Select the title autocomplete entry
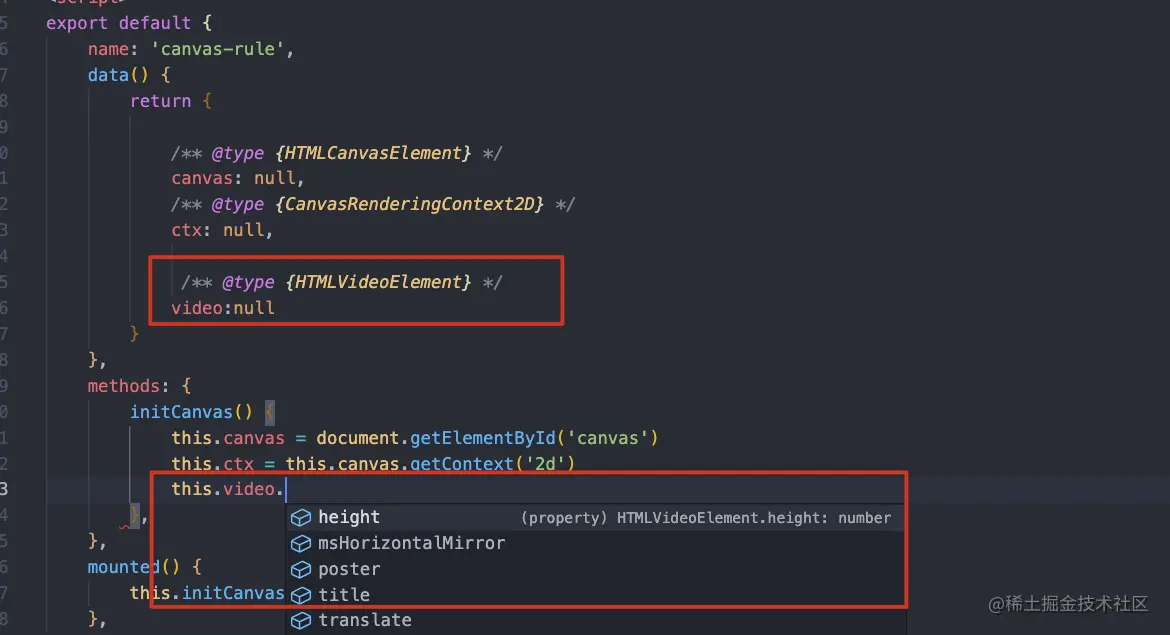This screenshot has width=1170, height=635. (596, 595)
